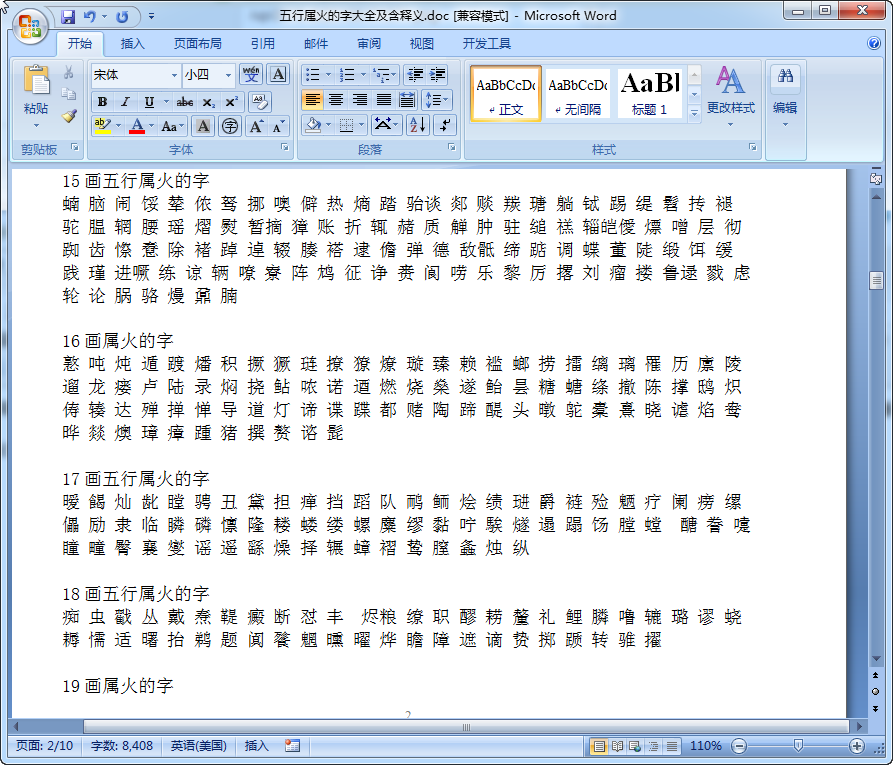Click the Sort A-Z icon
This screenshot has width=893, height=765.
(418, 125)
